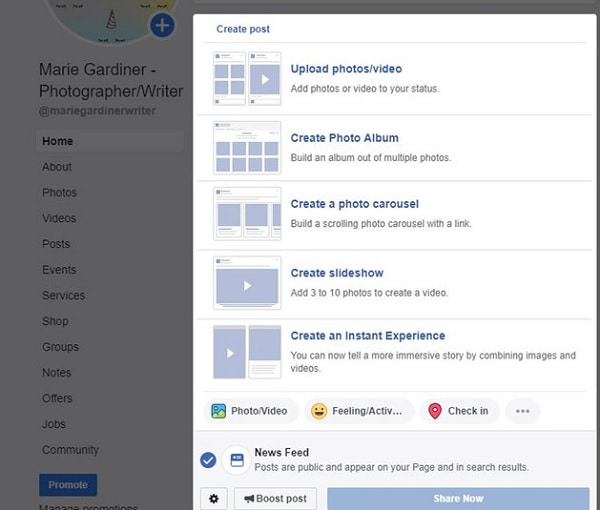Open more post options (three dots)
Image resolution: width=600 pixels, height=510 pixels.
point(522,411)
